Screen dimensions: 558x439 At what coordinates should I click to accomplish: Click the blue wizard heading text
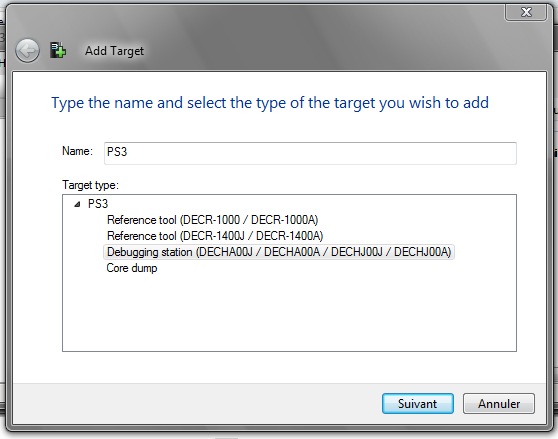pos(270,103)
